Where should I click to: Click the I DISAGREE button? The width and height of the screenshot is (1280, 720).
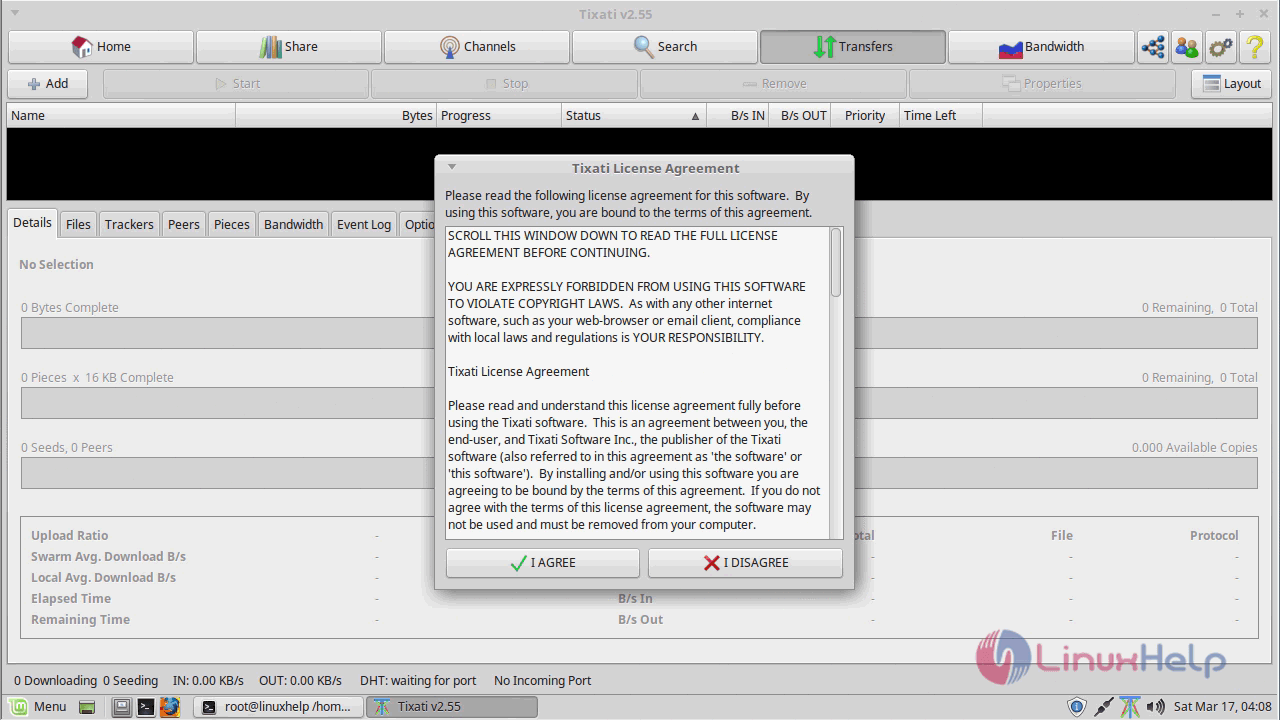click(745, 563)
